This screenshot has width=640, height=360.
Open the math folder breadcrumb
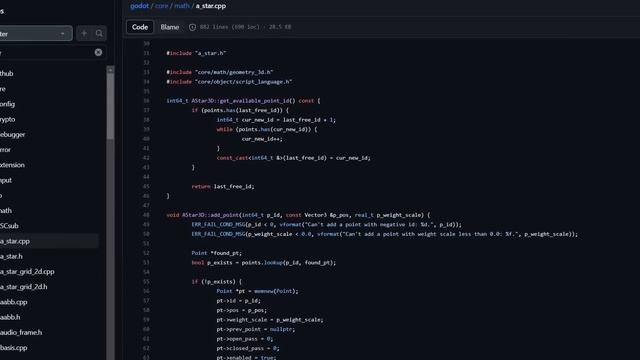182,6
